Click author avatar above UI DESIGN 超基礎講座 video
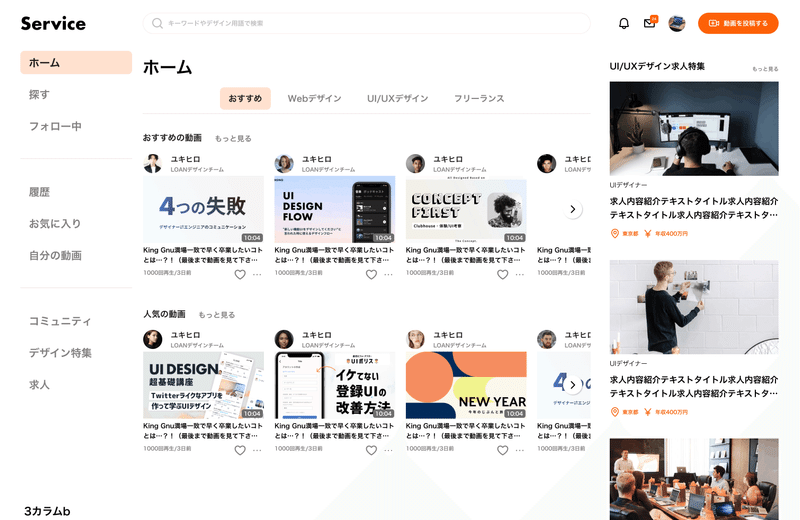Viewport: 800px width, 520px height. pyautogui.click(x=153, y=339)
